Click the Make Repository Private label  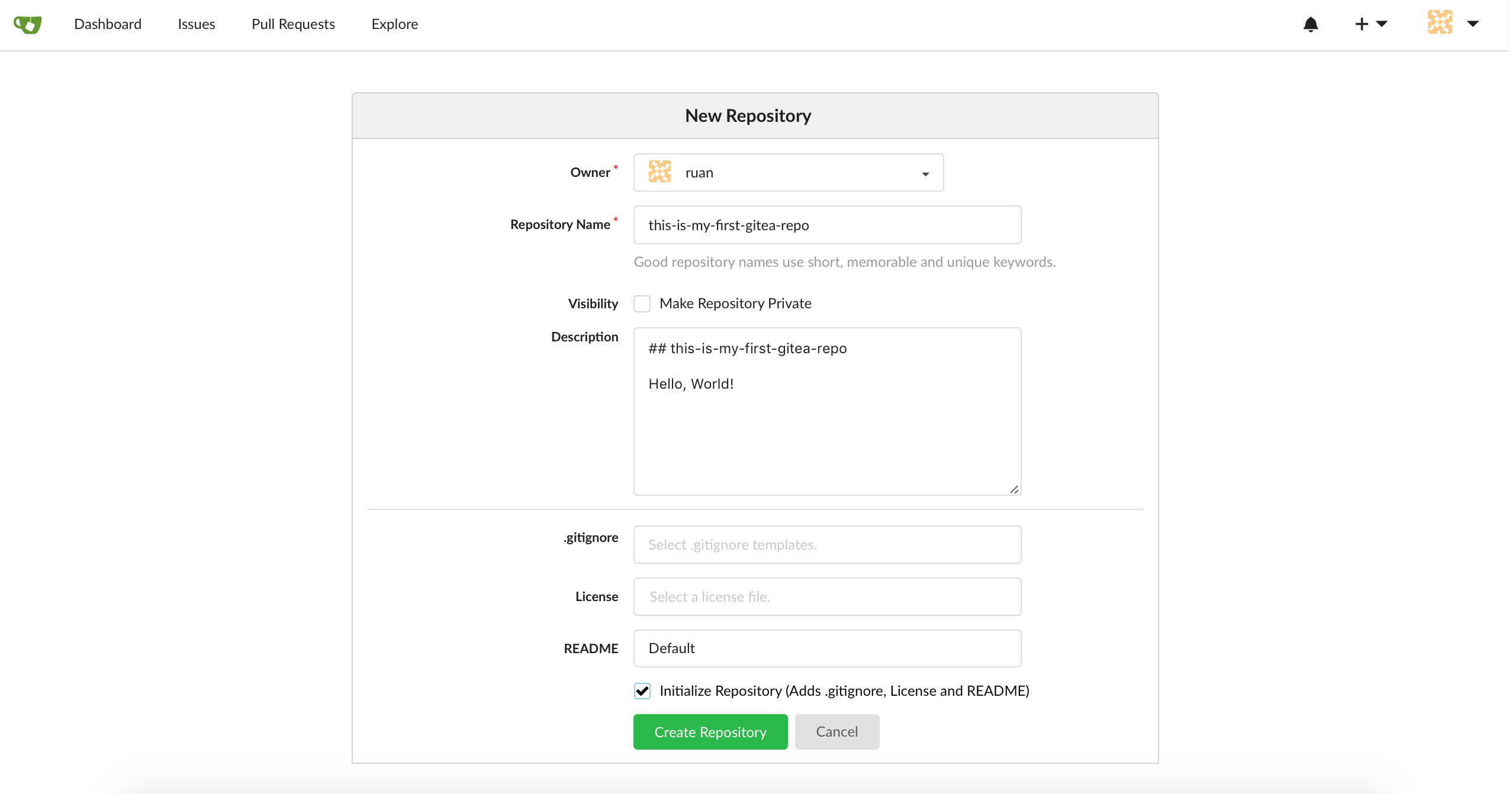click(x=735, y=304)
